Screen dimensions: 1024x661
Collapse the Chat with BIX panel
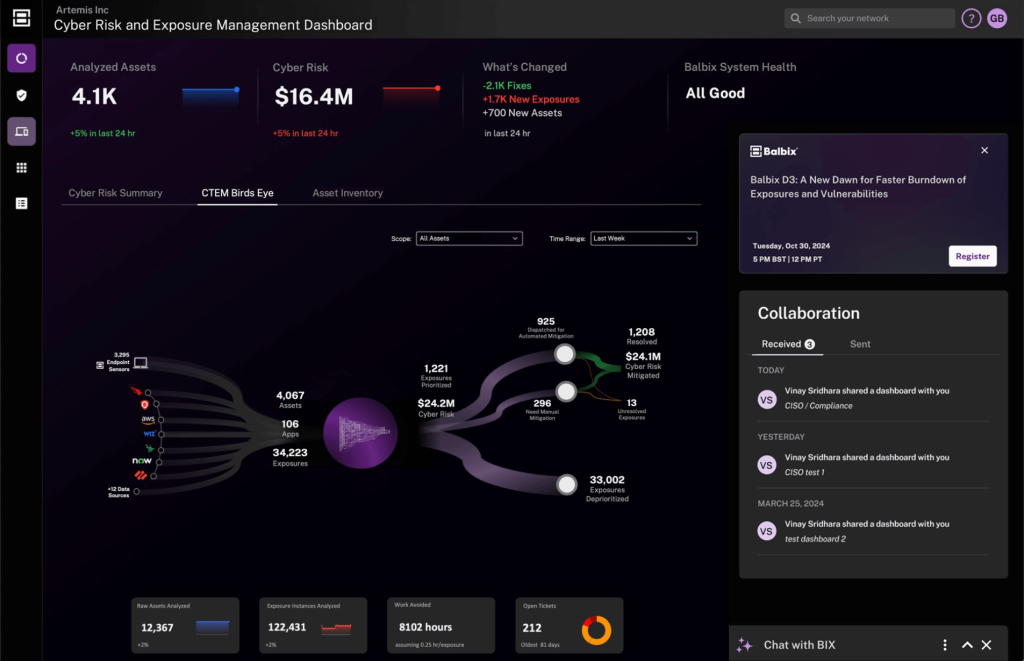[966, 645]
